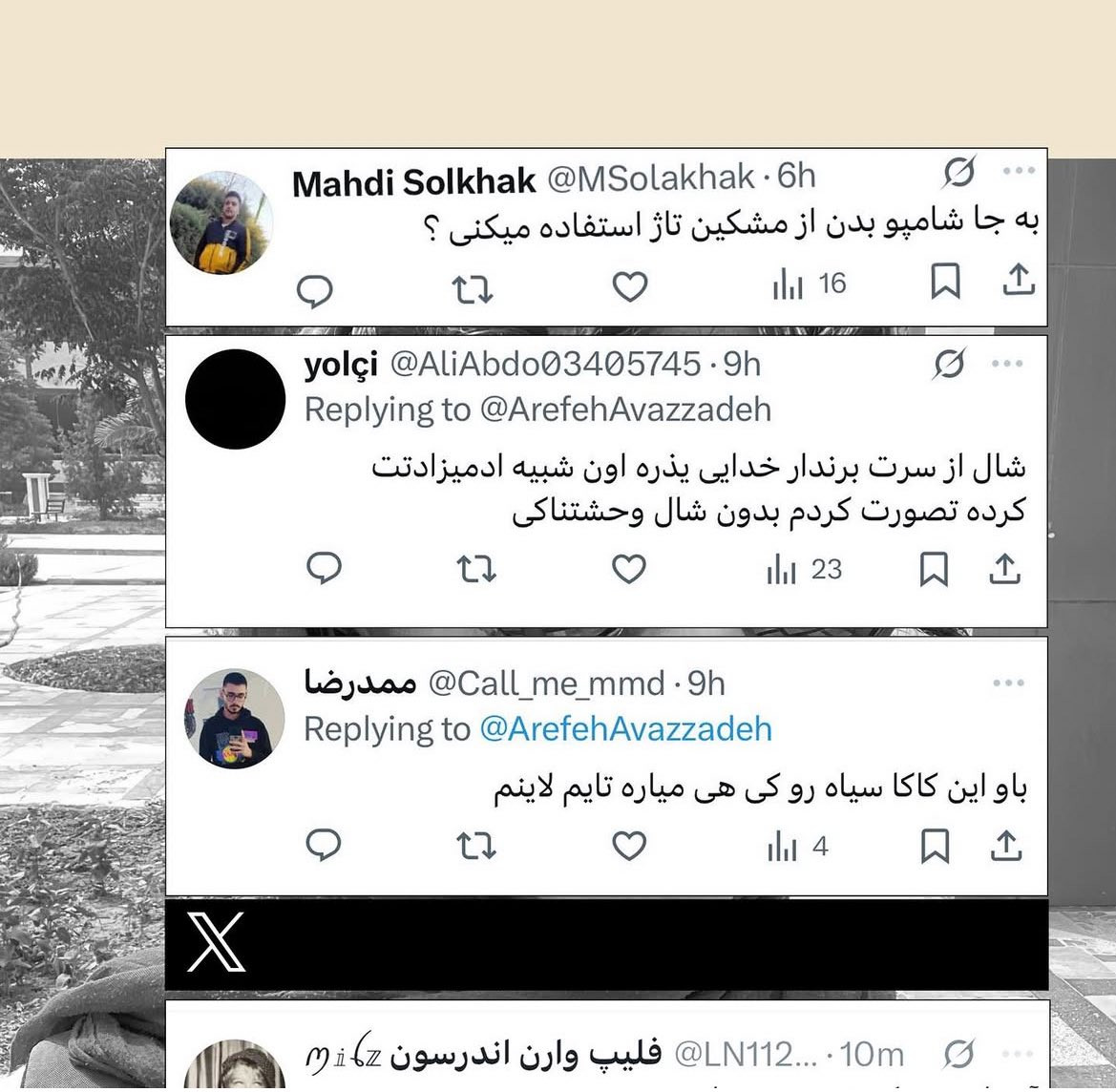
Task: View Mahdi Solkhak's profile picture
Action: [x=221, y=222]
